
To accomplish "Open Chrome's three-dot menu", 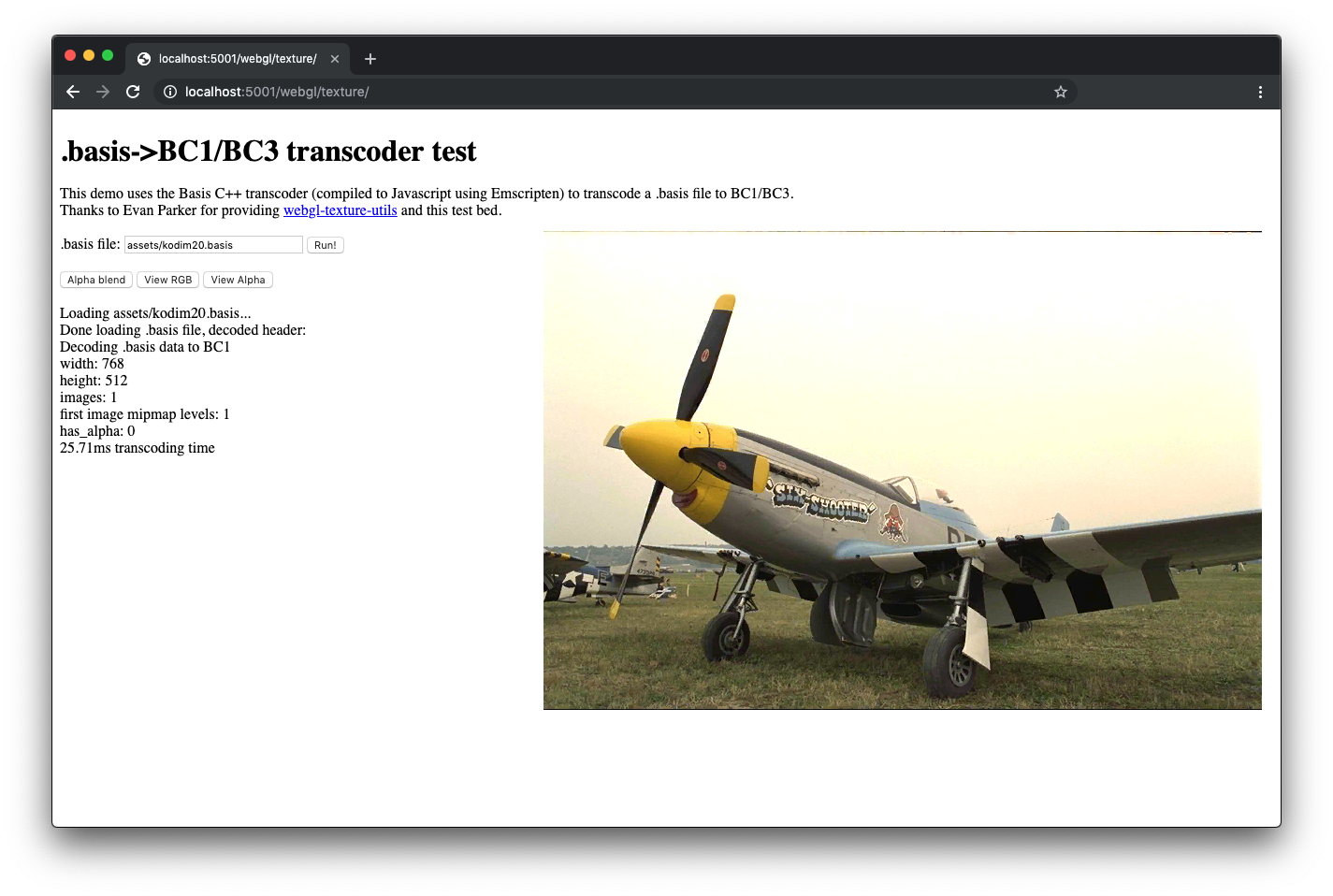I will point(1260,92).
